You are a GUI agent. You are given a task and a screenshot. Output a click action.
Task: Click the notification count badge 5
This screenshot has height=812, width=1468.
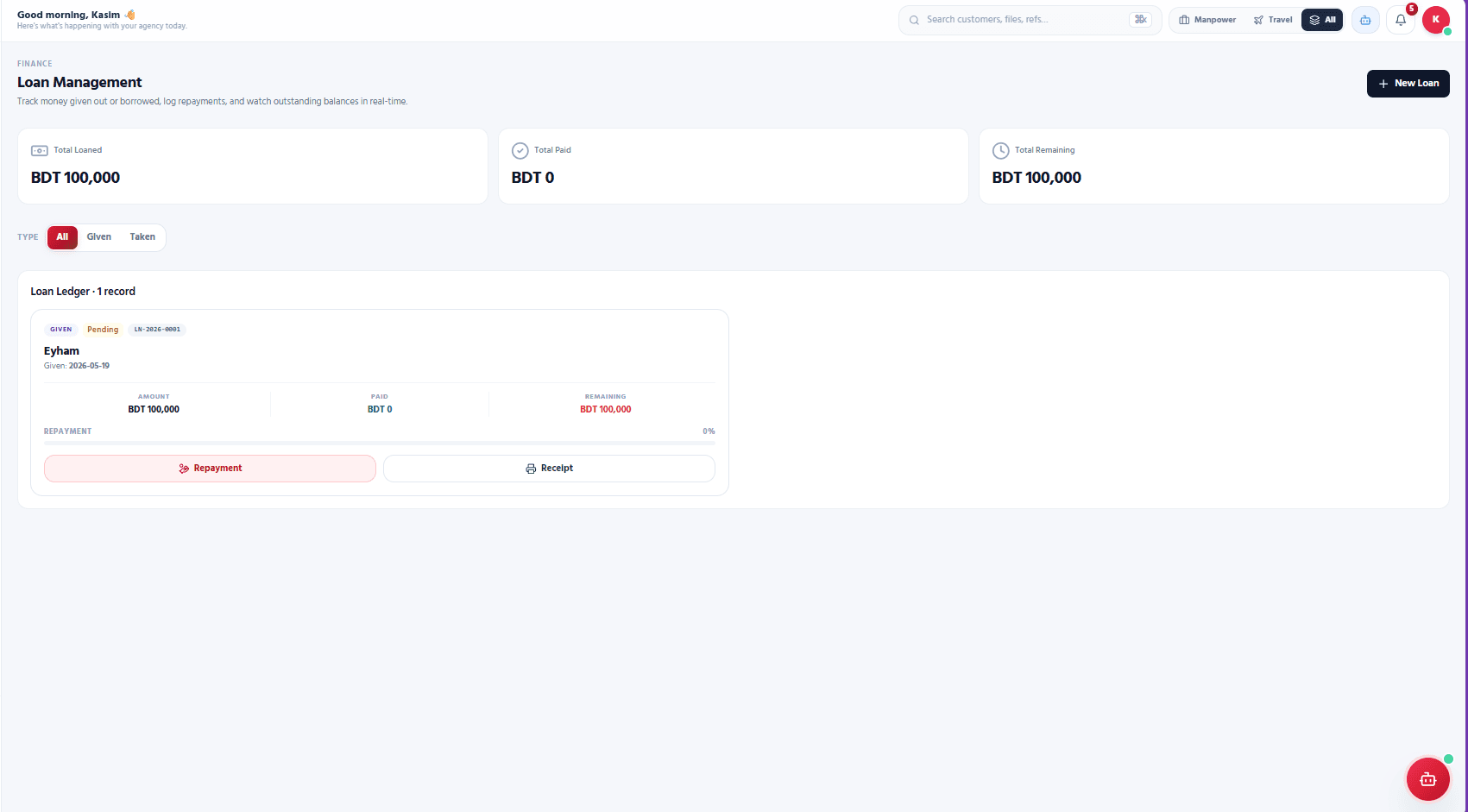click(x=1412, y=9)
